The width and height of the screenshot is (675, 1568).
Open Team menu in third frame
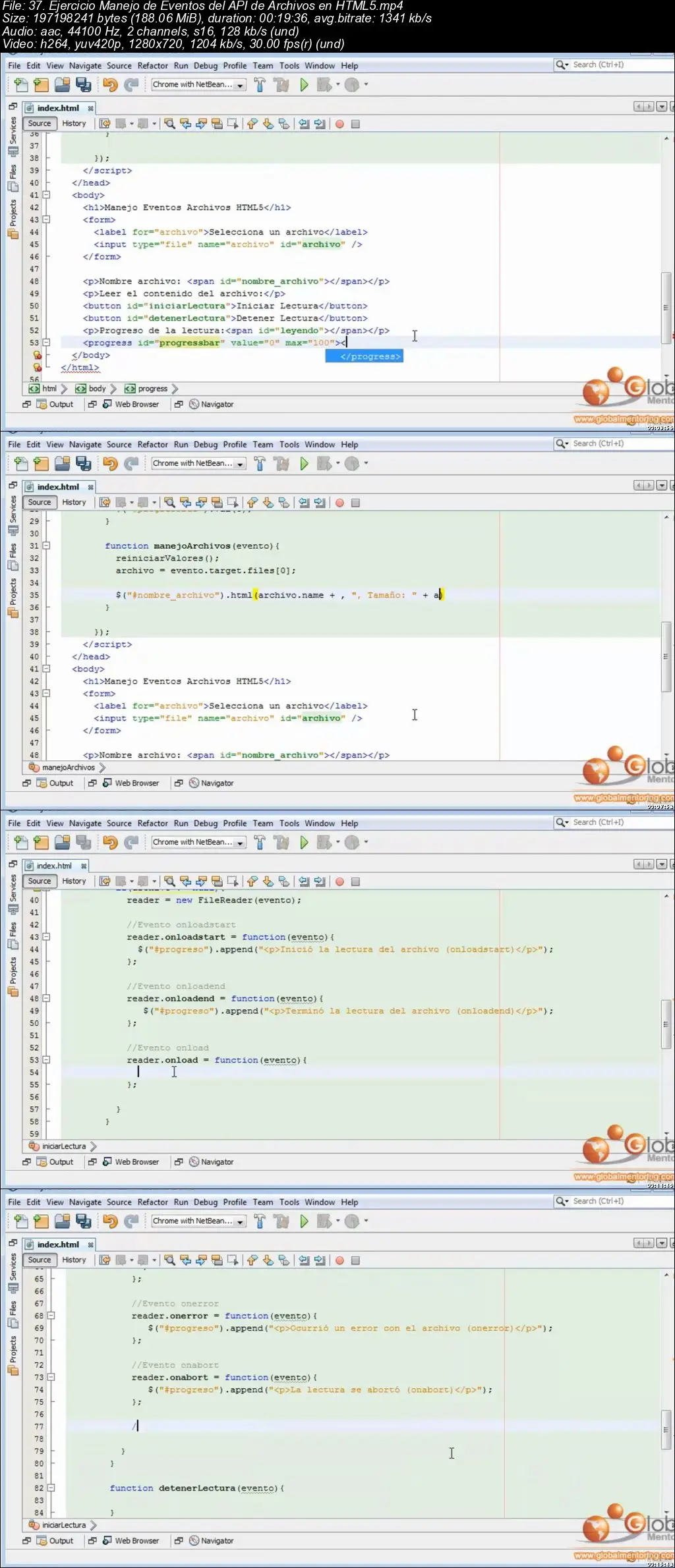[x=262, y=824]
